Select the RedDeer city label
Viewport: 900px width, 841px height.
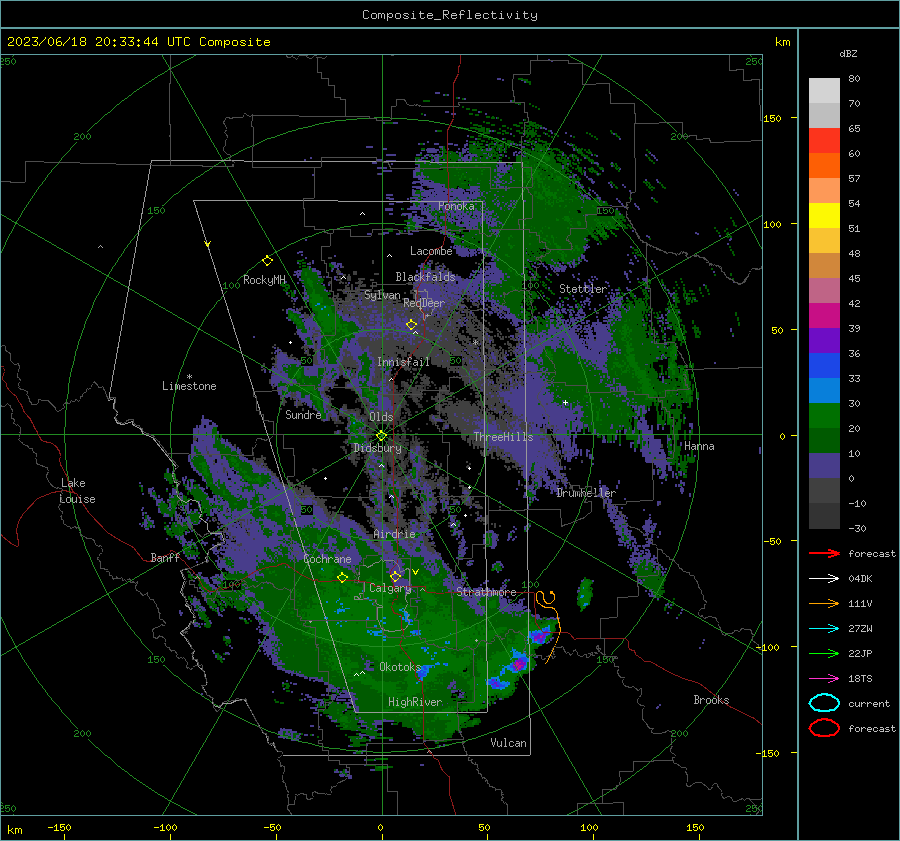[424, 303]
